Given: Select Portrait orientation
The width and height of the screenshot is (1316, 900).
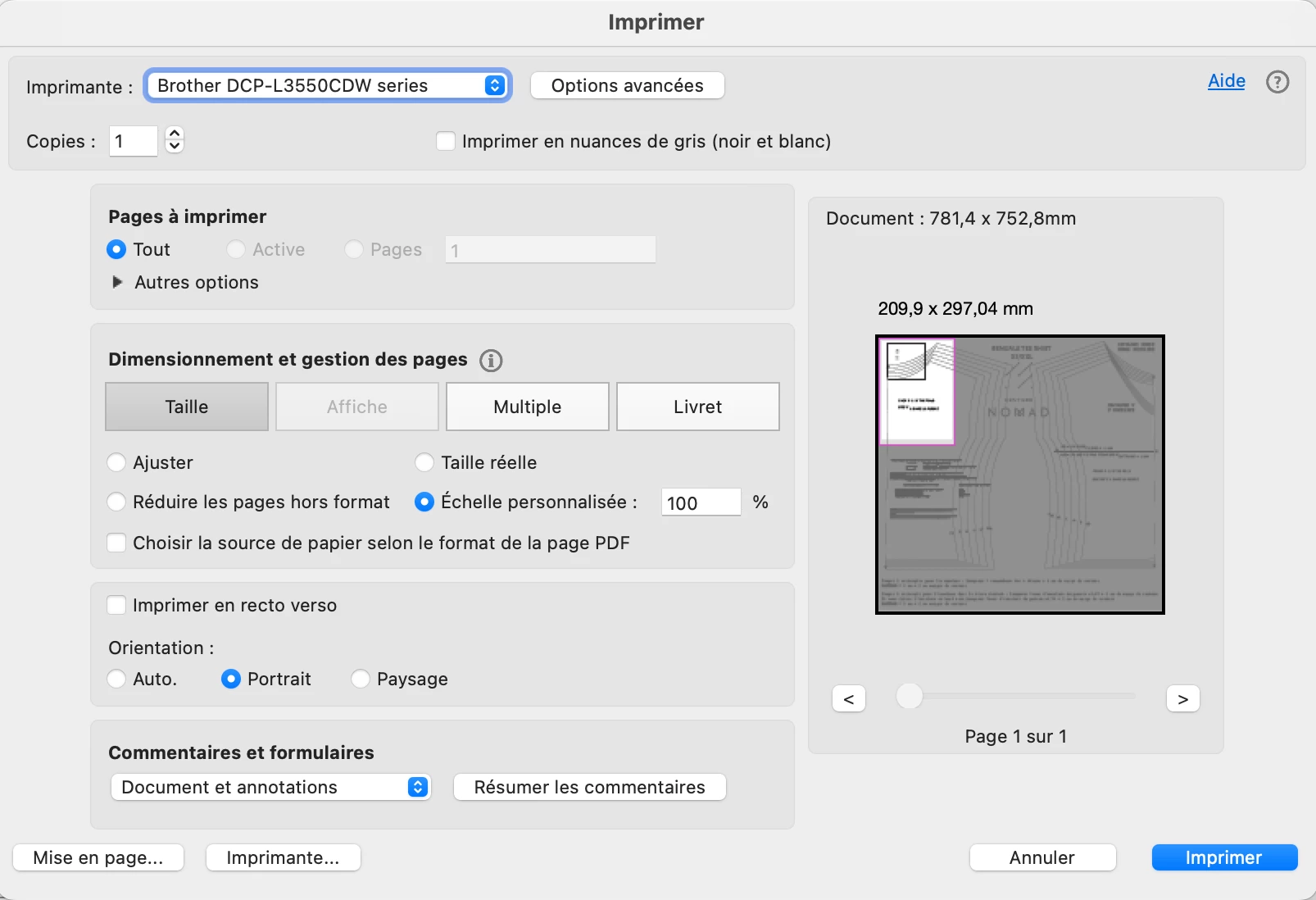Looking at the screenshot, I should click(x=231, y=679).
